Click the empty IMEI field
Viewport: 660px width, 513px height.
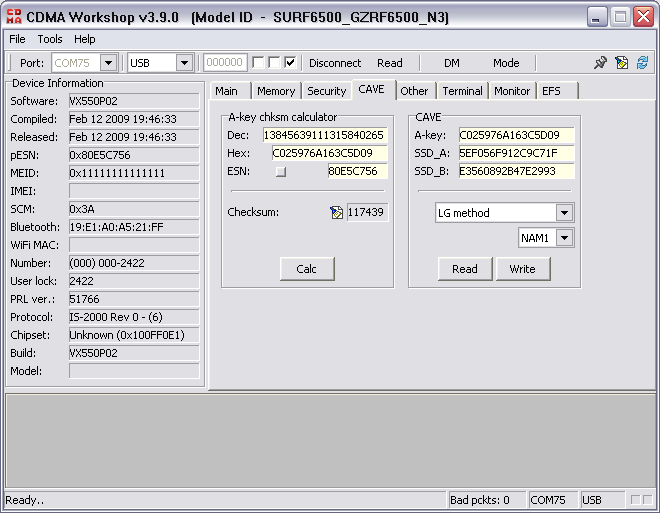pos(134,191)
